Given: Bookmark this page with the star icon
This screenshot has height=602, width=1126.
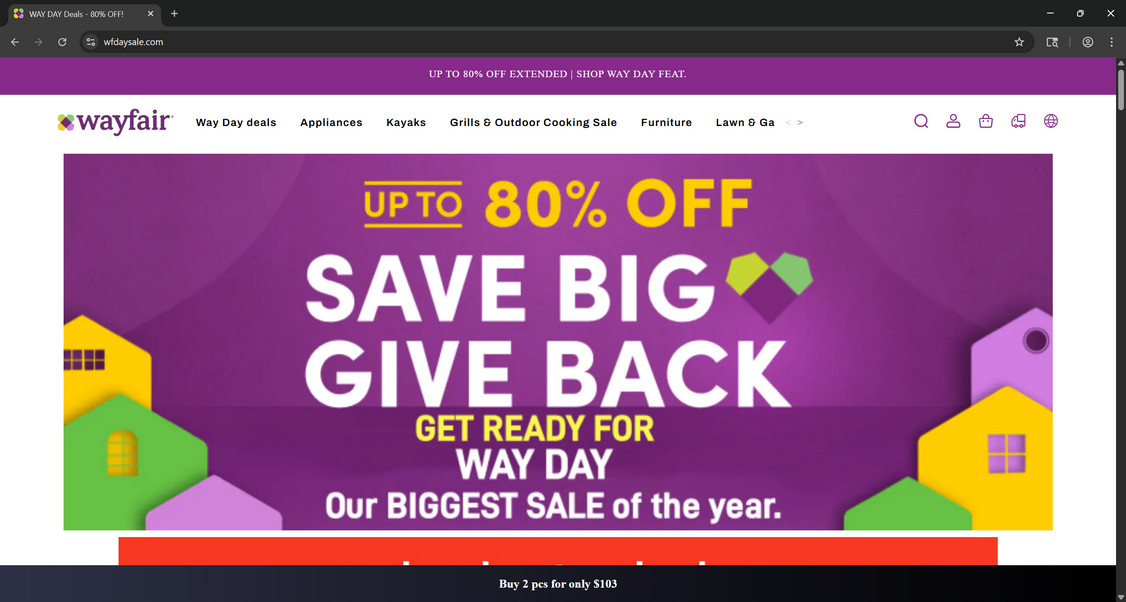Looking at the screenshot, I should (1019, 42).
